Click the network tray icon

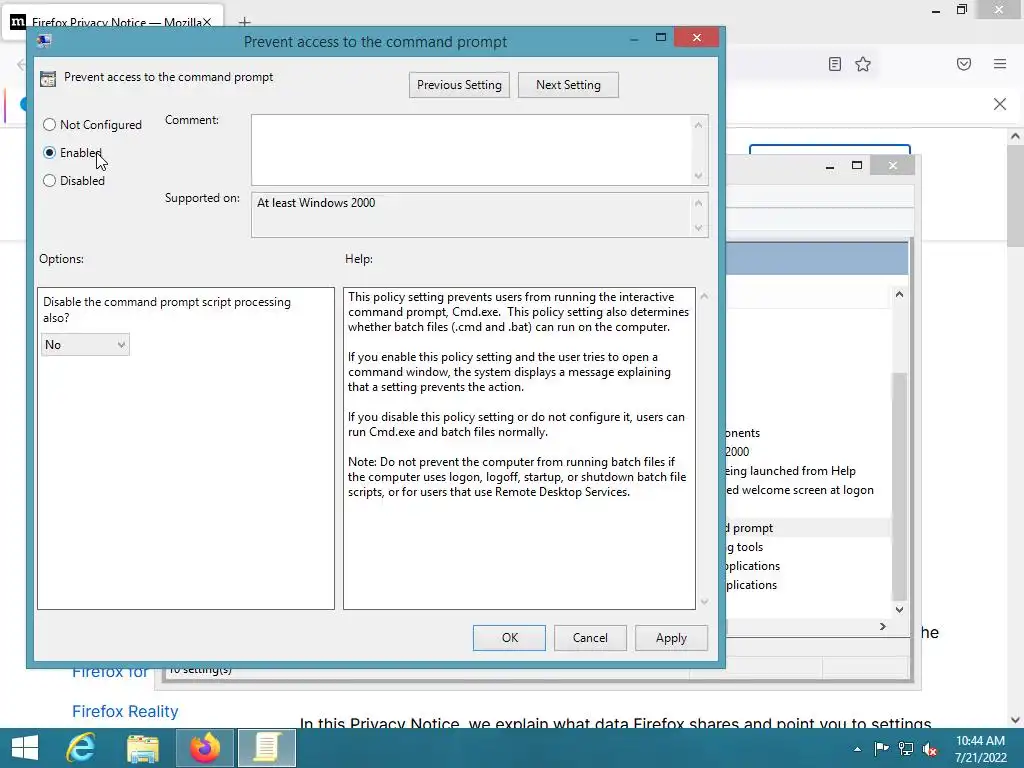click(906, 749)
